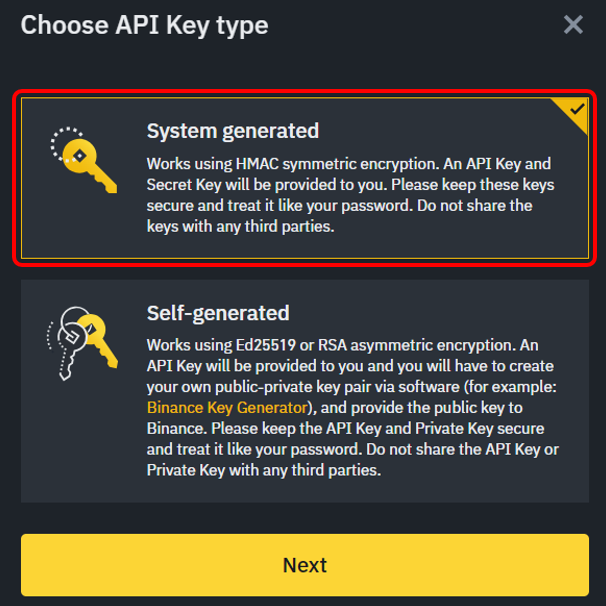Image resolution: width=606 pixels, height=606 pixels.
Task: Click the Choose API Key type title
Action: click(145, 26)
